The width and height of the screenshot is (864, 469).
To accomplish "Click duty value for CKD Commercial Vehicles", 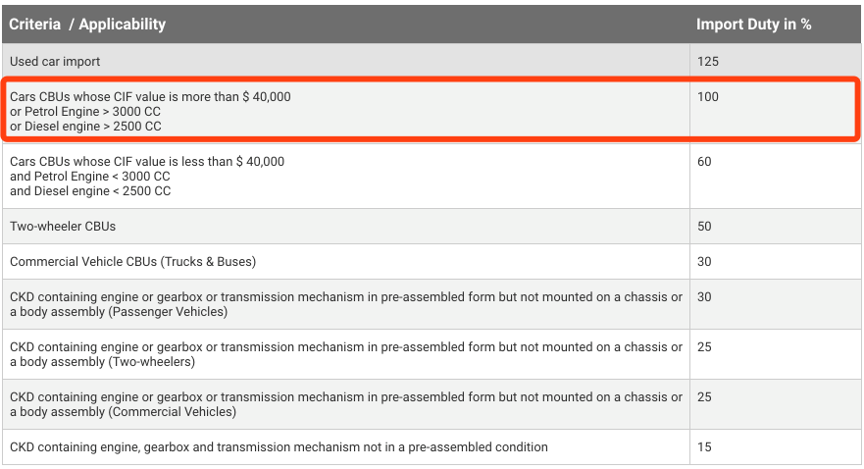I will pos(704,397).
